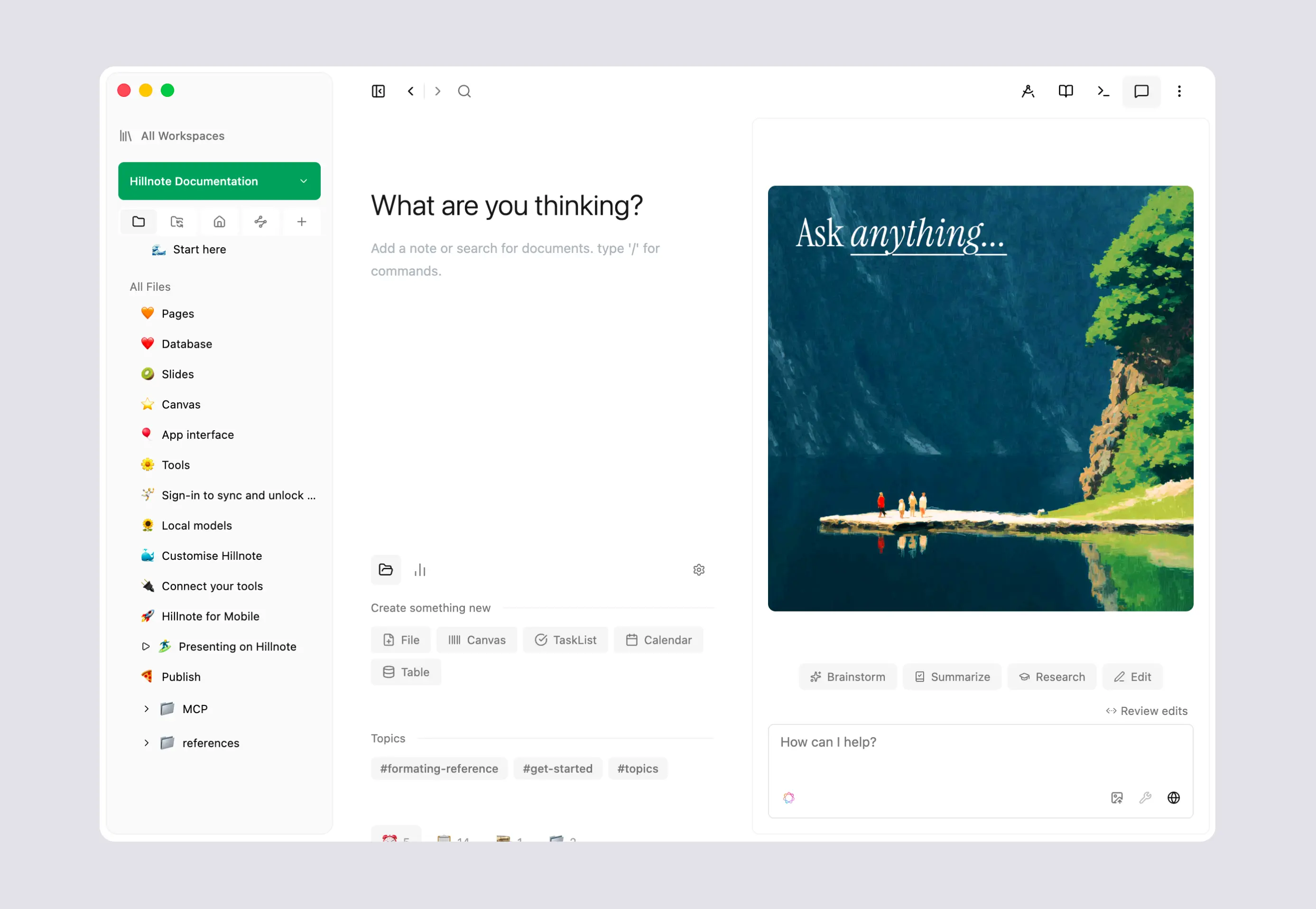Click the colorful AI model icon
This screenshot has width=1316, height=909.
point(788,798)
